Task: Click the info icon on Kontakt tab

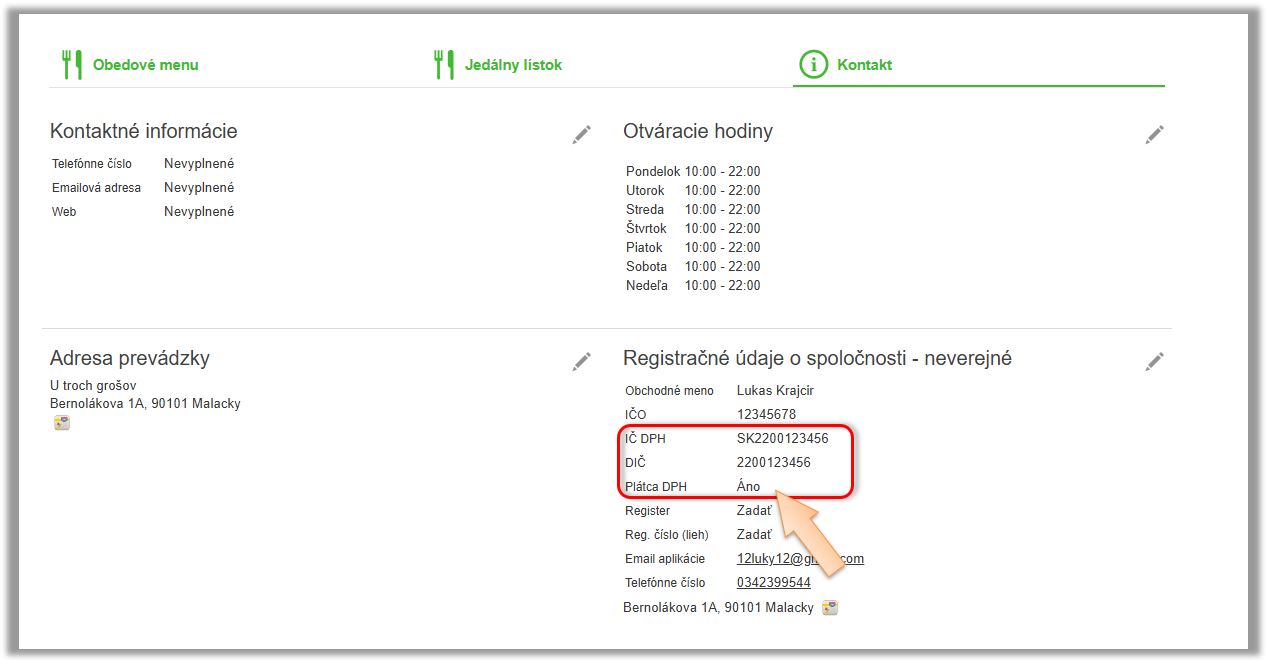Action: click(813, 65)
